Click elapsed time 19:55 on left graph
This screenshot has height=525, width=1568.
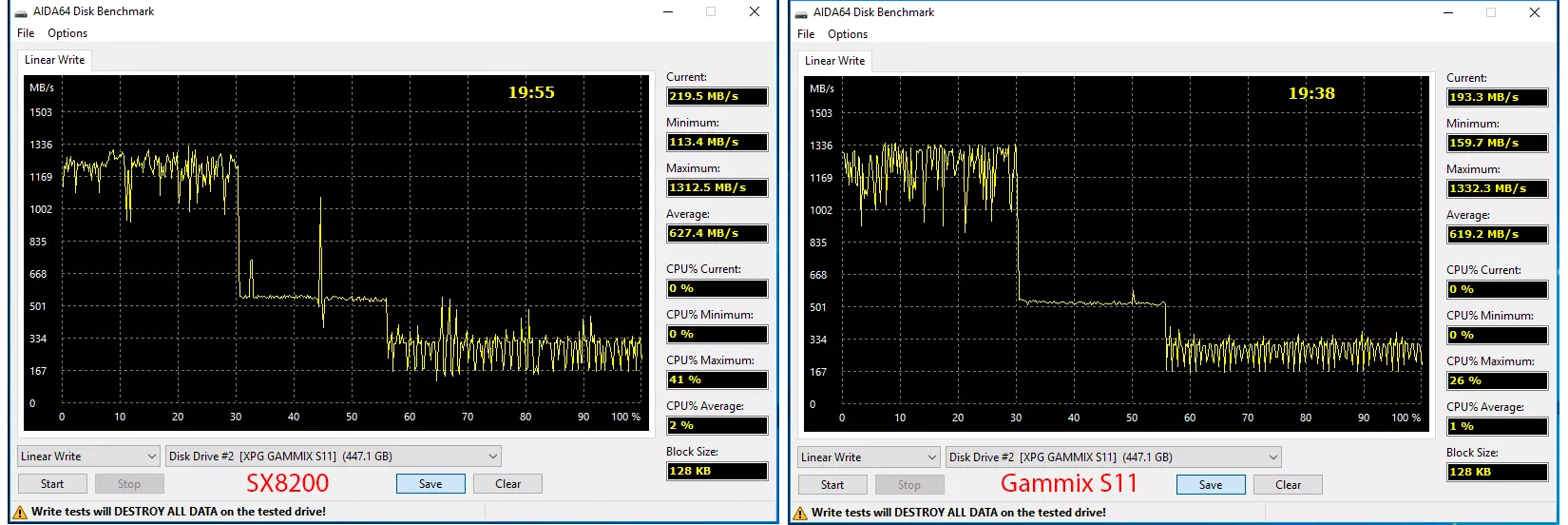[x=531, y=92]
